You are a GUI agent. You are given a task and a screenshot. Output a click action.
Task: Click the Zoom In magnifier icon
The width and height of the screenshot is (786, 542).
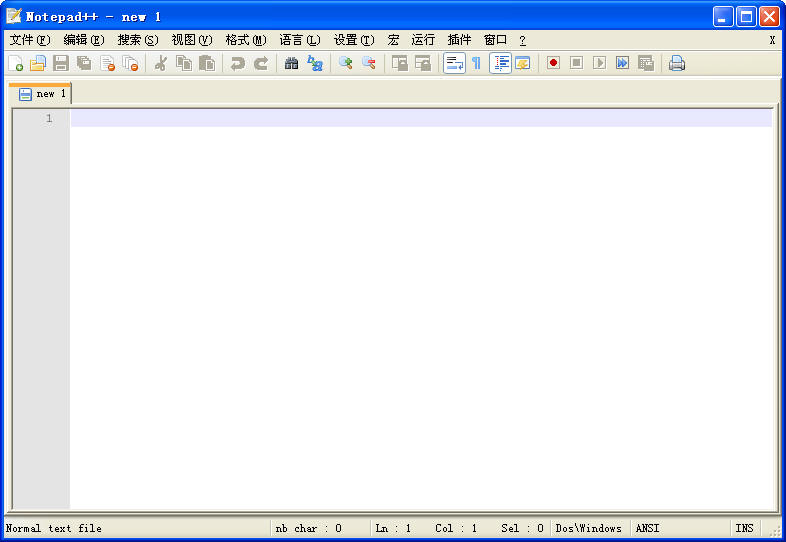pyautogui.click(x=345, y=63)
